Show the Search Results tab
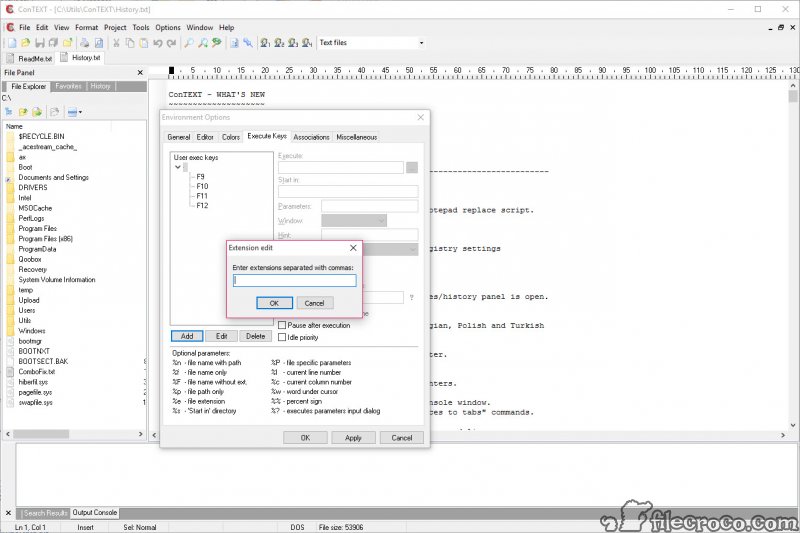800x533 pixels. pos(45,513)
